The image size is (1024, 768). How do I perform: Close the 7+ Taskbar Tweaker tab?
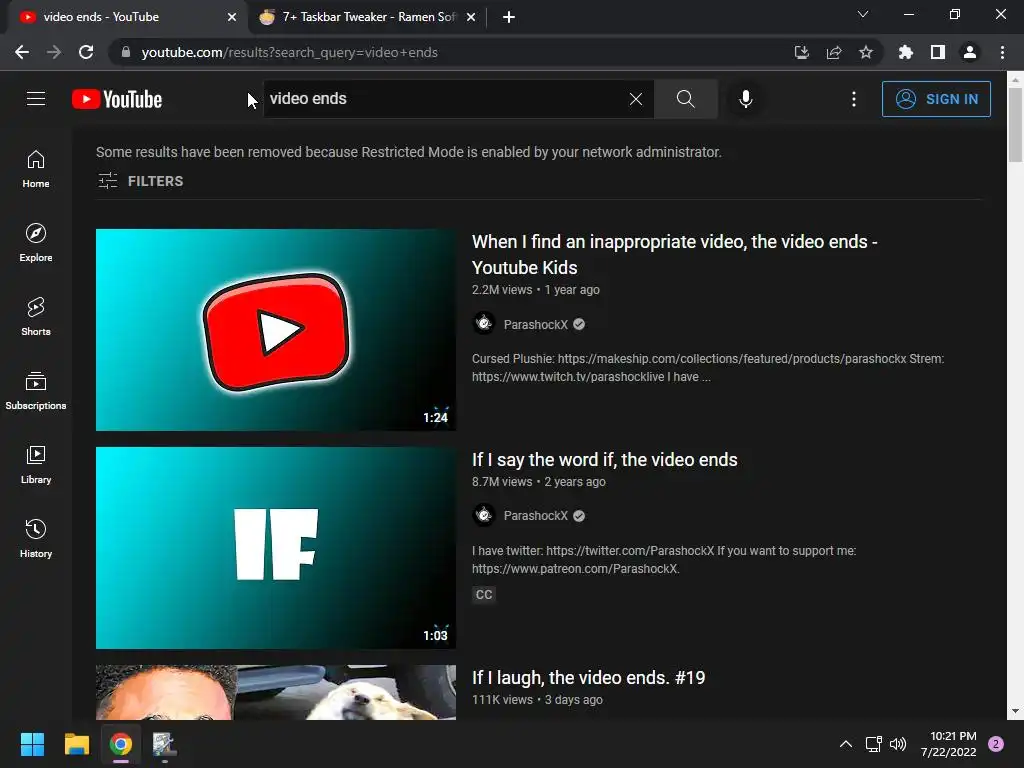[471, 17]
